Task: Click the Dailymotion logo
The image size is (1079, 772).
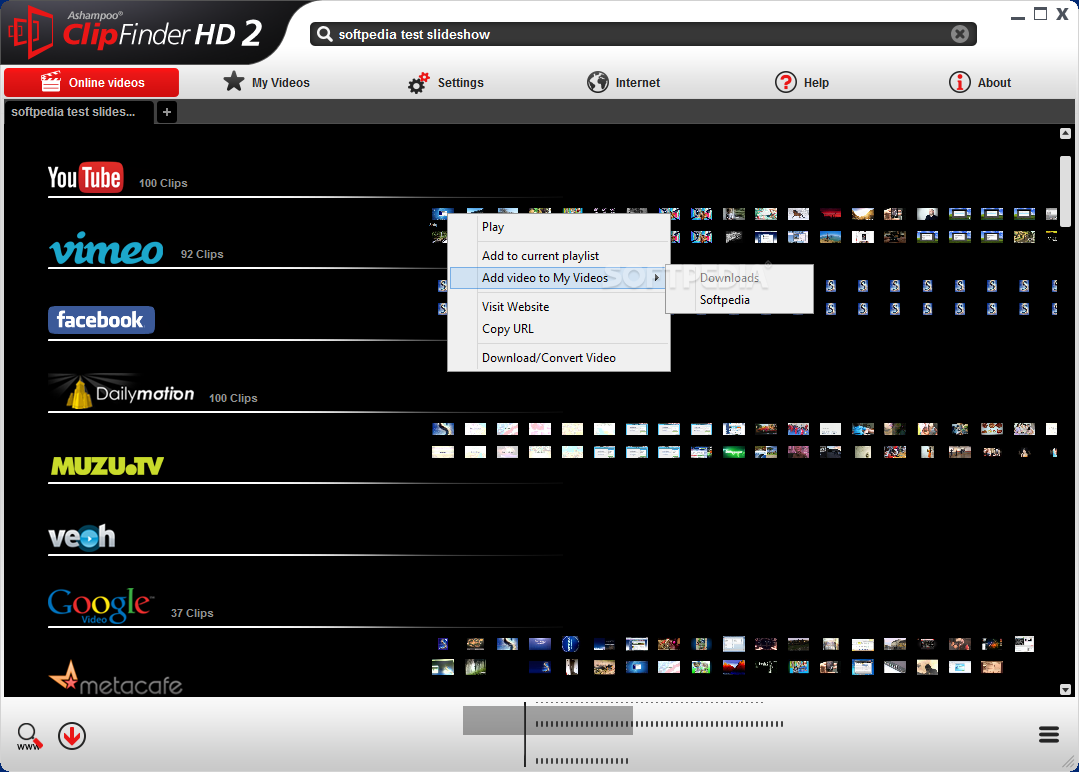Action: 122,392
